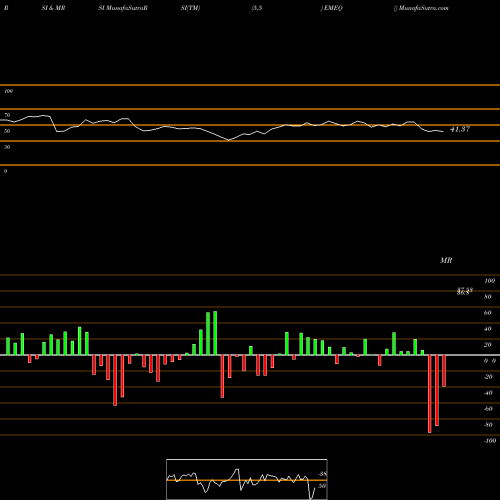
Task: Click the 30 level label on RSI axis
Action: pyautogui.click(x=7, y=147)
